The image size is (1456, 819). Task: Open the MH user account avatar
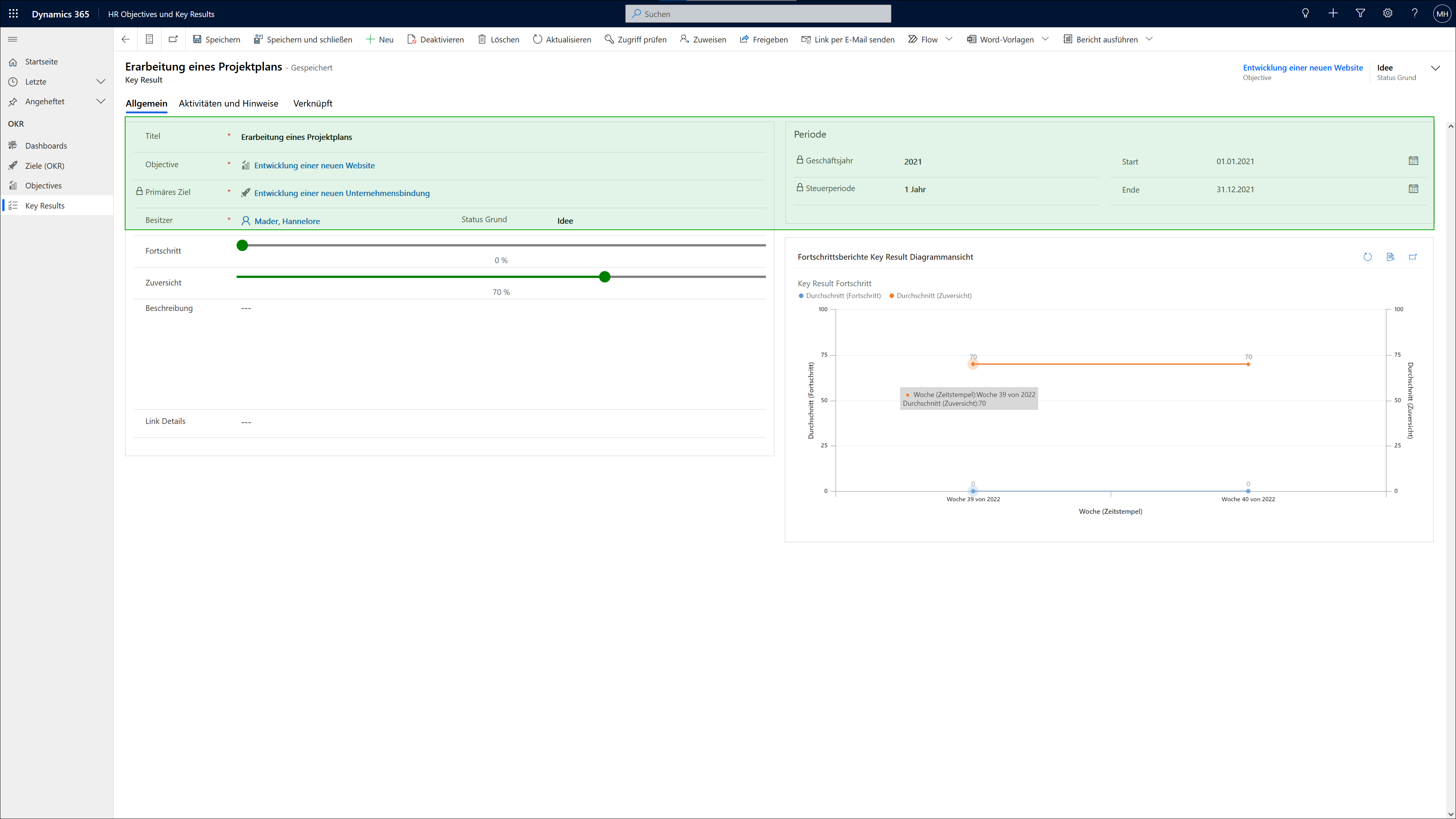click(x=1442, y=14)
